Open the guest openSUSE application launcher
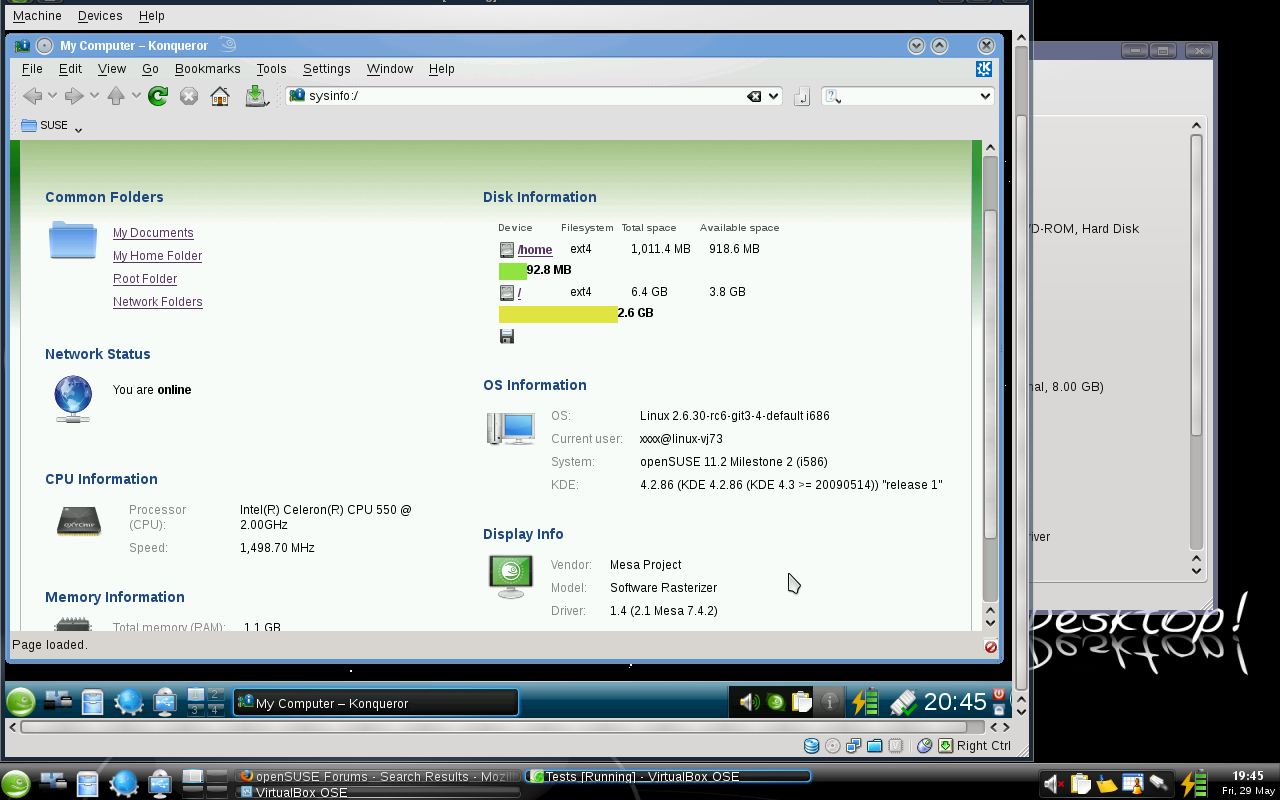The width and height of the screenshot is (1280, 800). [20, 702]
